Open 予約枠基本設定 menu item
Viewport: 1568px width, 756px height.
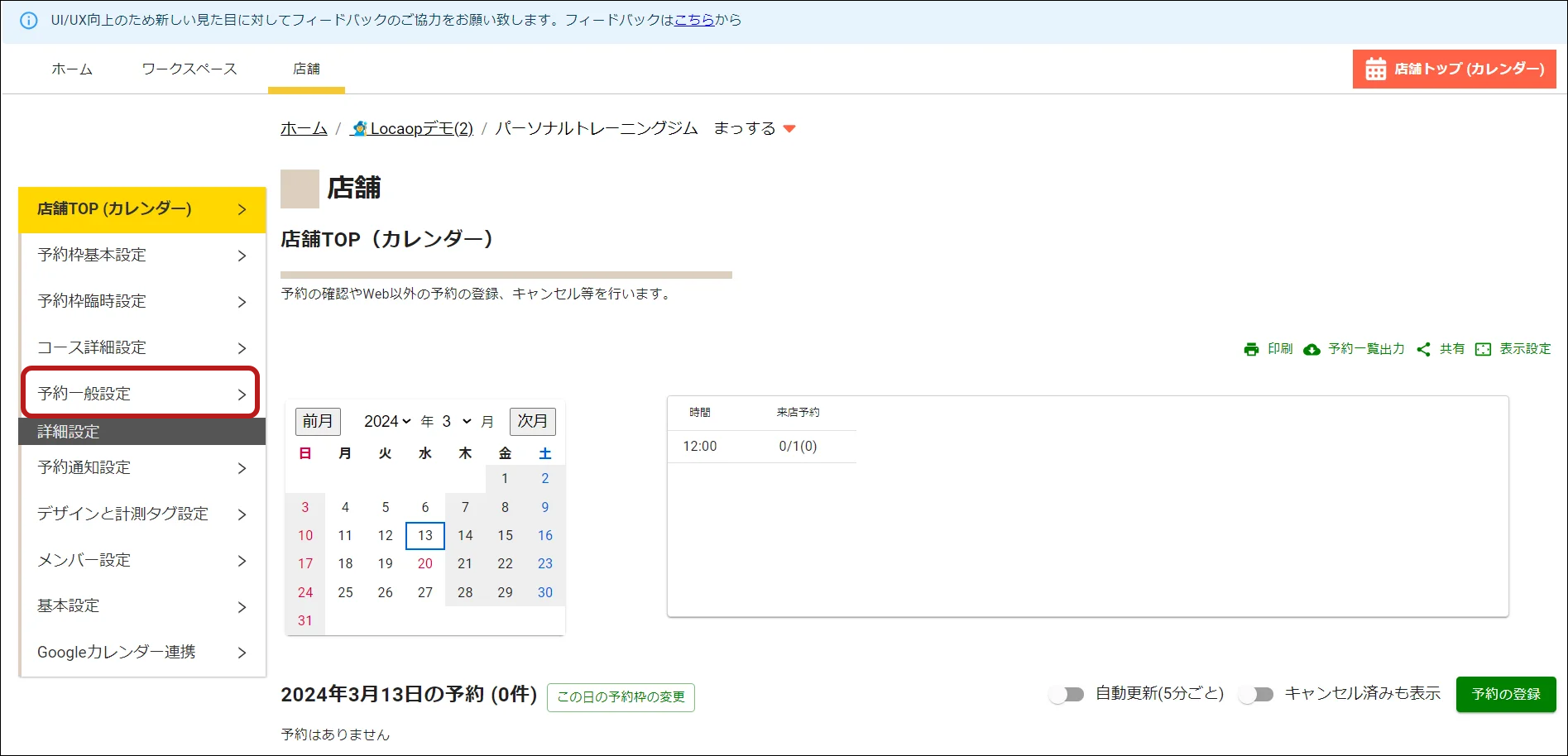(142, 256)
